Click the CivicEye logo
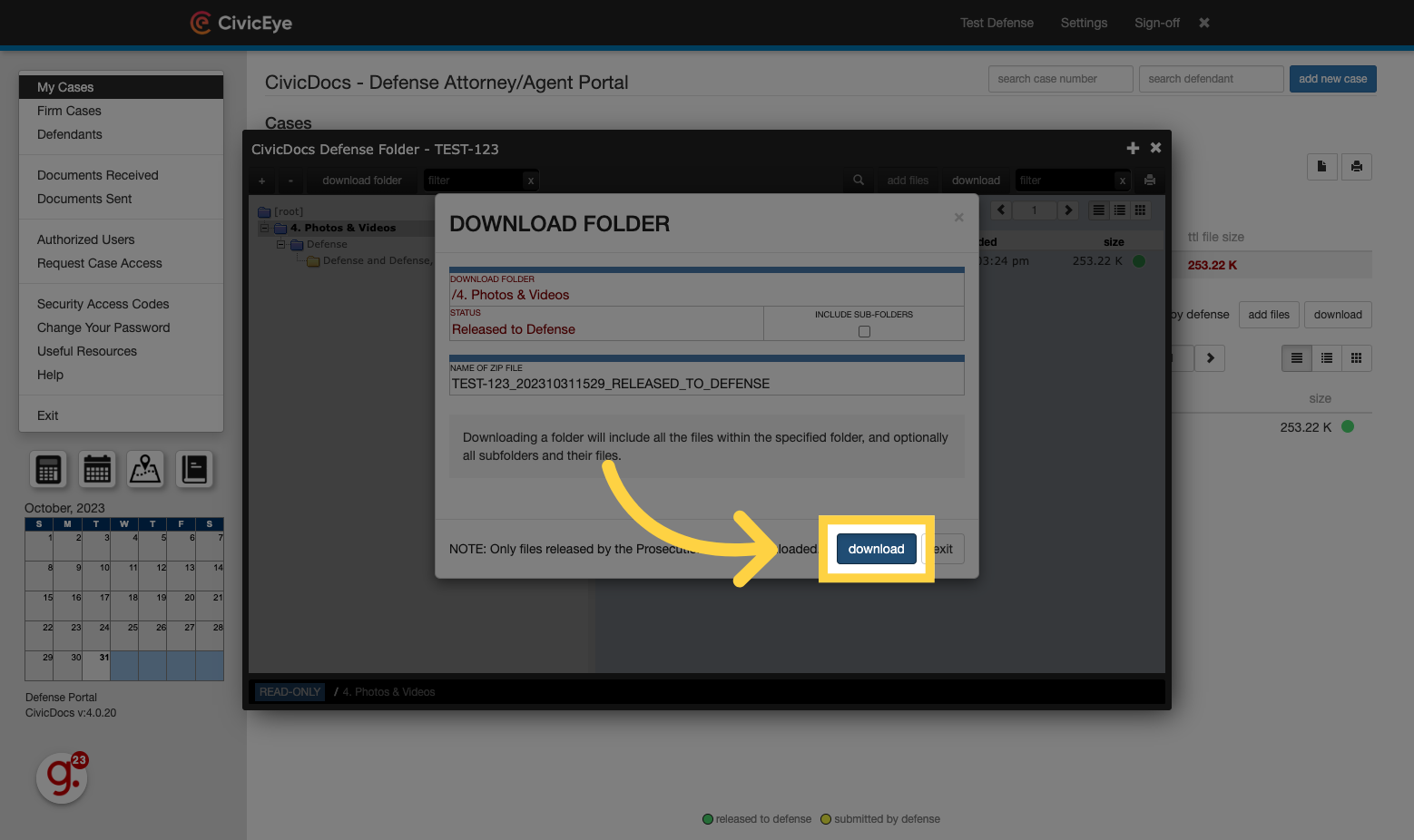 click(x=241, y=23)
